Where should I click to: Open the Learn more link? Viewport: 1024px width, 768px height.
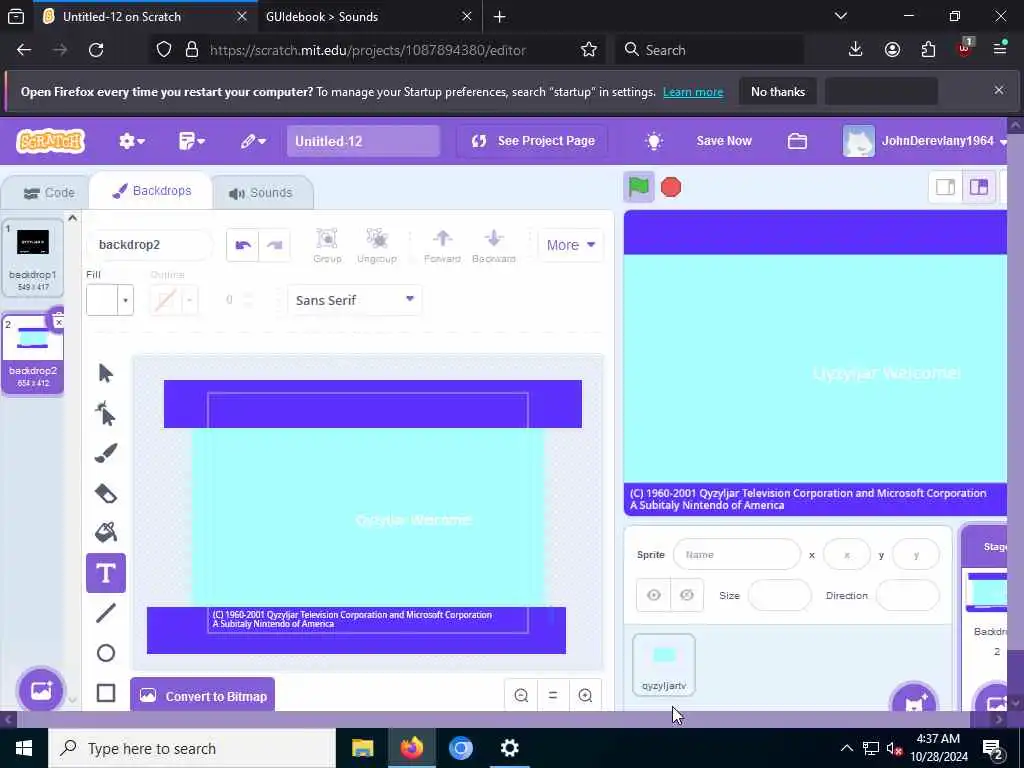pos(693,92)
